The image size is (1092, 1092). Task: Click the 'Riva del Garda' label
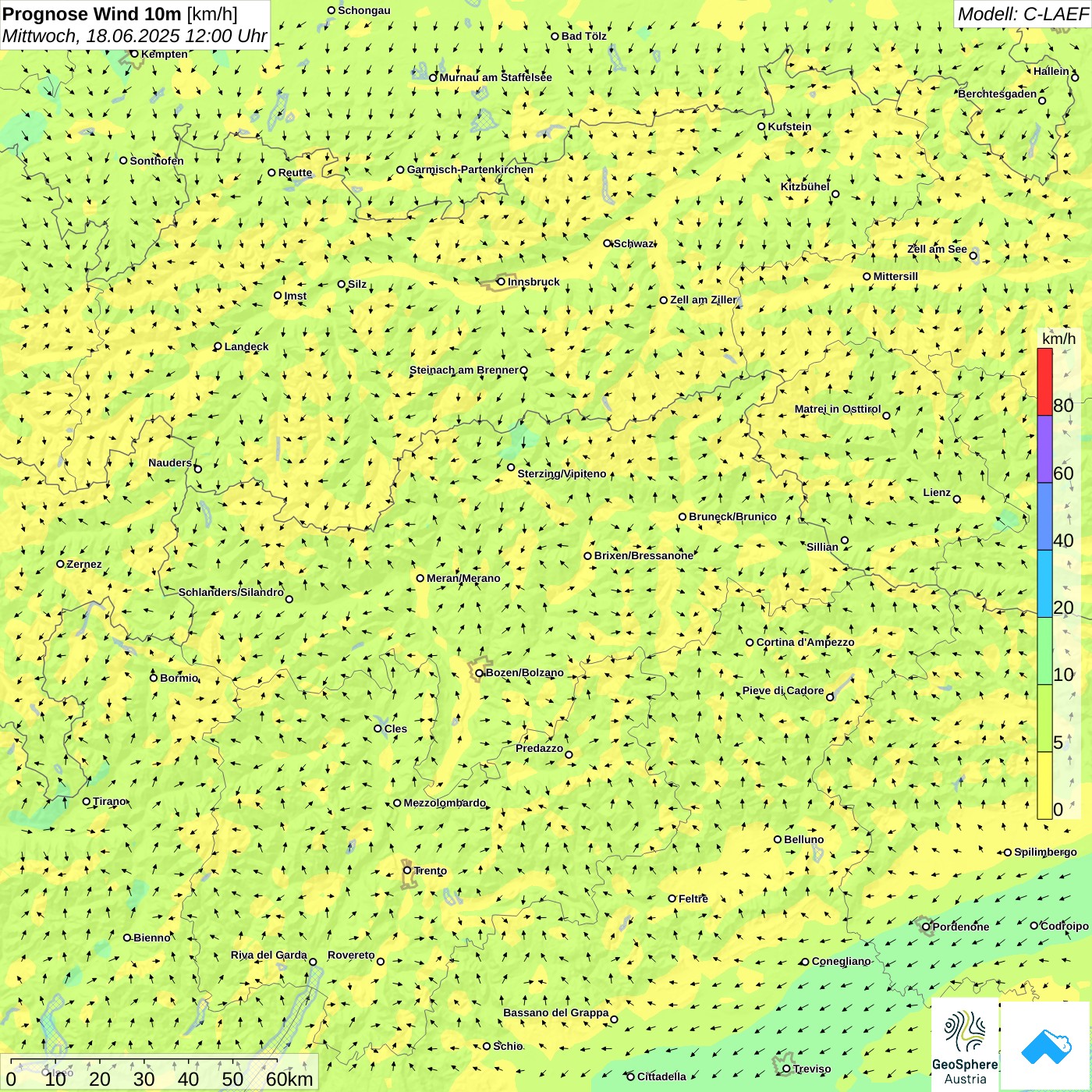(269, 955)
